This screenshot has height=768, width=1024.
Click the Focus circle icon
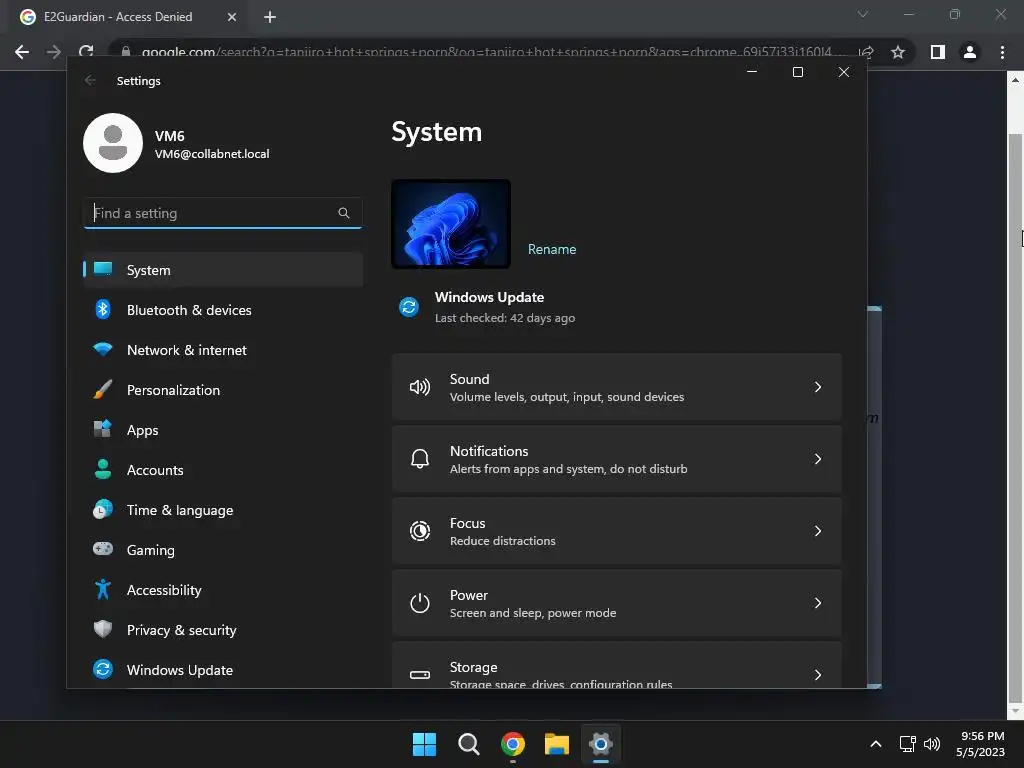click(x=420, y=531)
